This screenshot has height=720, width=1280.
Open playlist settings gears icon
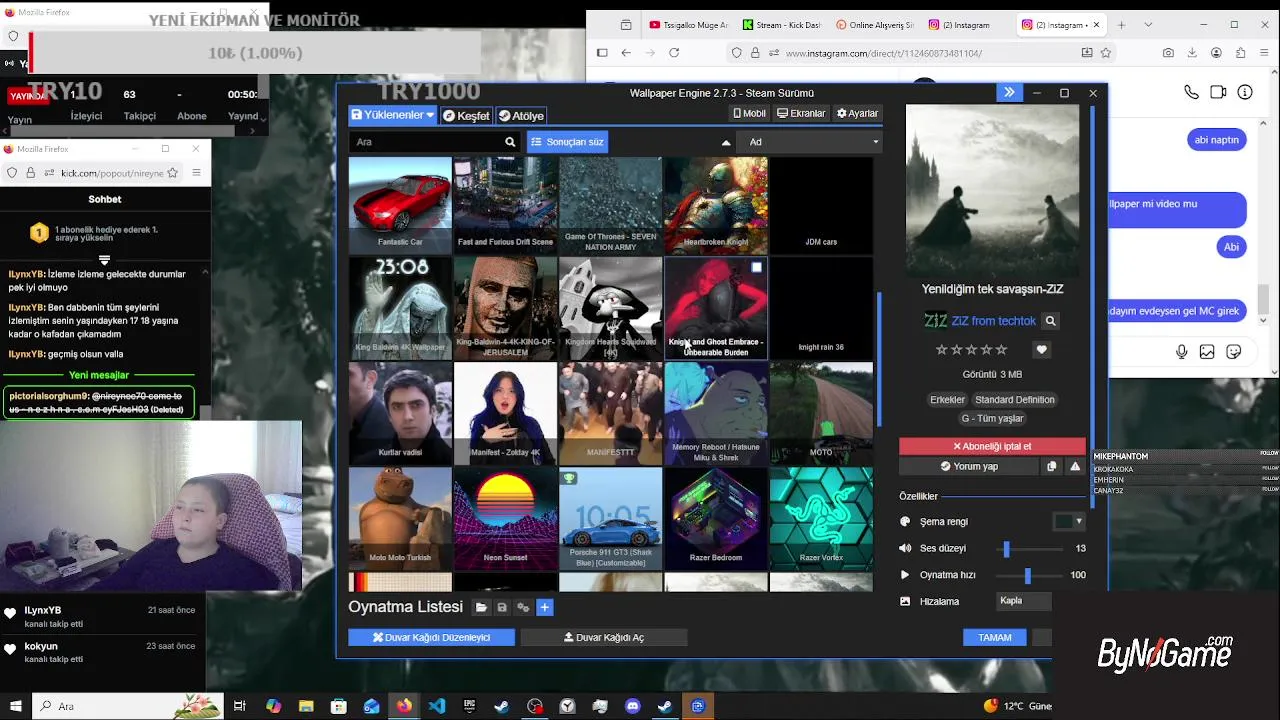point(523,607)
